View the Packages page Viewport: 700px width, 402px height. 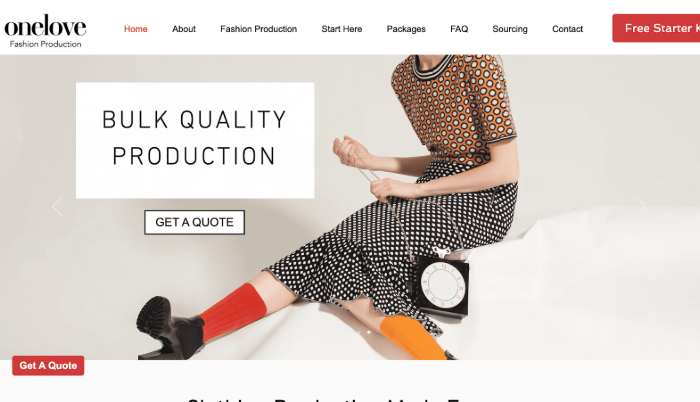pos(406,29)
